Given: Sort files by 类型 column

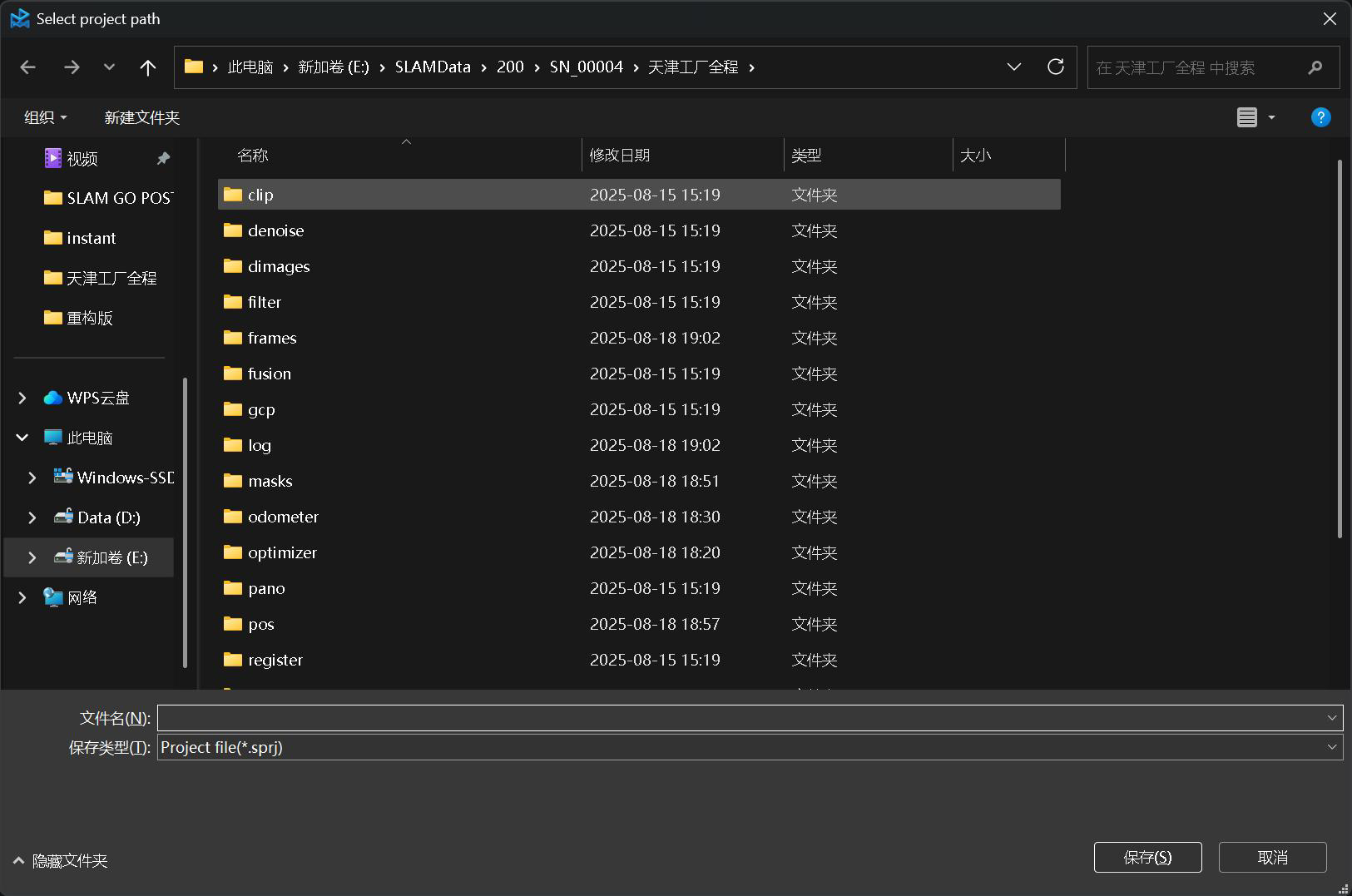Looking at the screenshot, I should [869, 156].
